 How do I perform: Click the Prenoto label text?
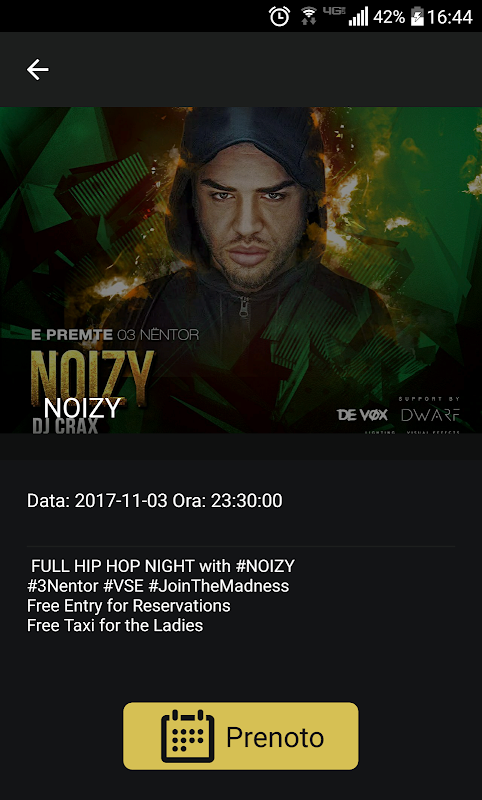pos(275,737)
